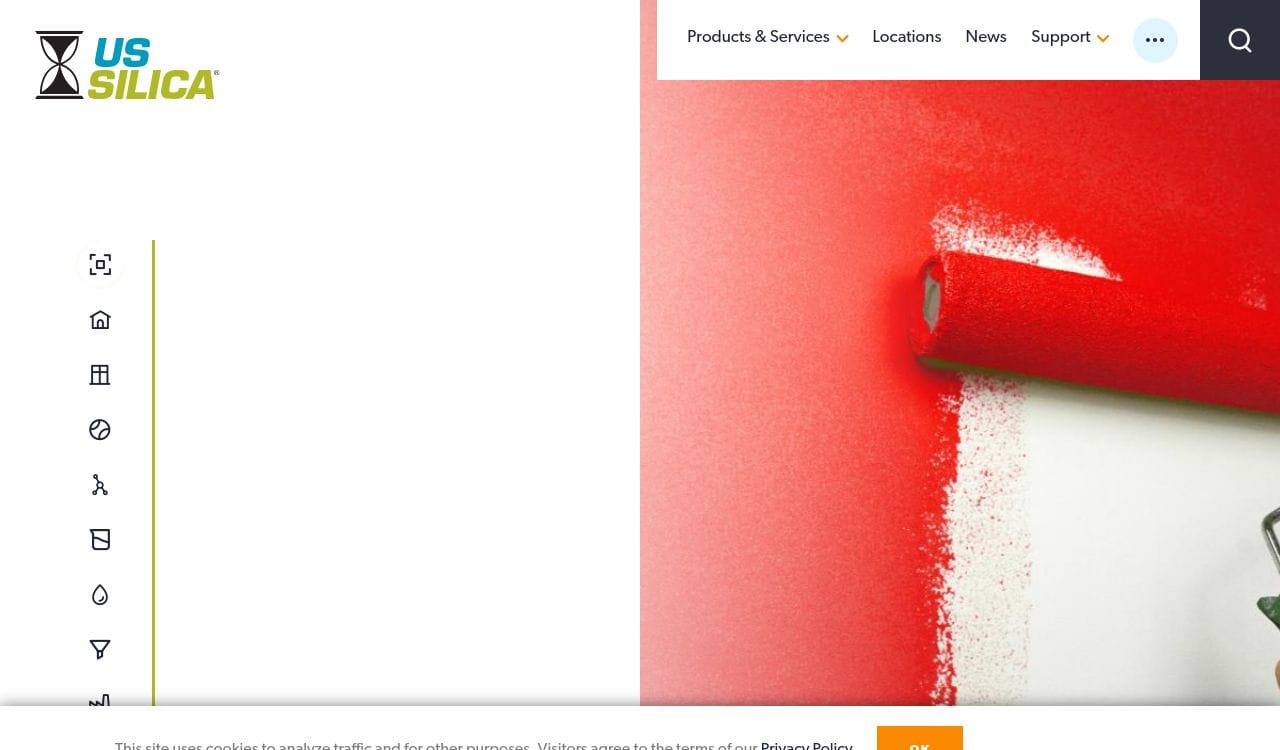Choose the filter funnel icon
This screenshot has height=750, width=1280.
coord(100,650)
